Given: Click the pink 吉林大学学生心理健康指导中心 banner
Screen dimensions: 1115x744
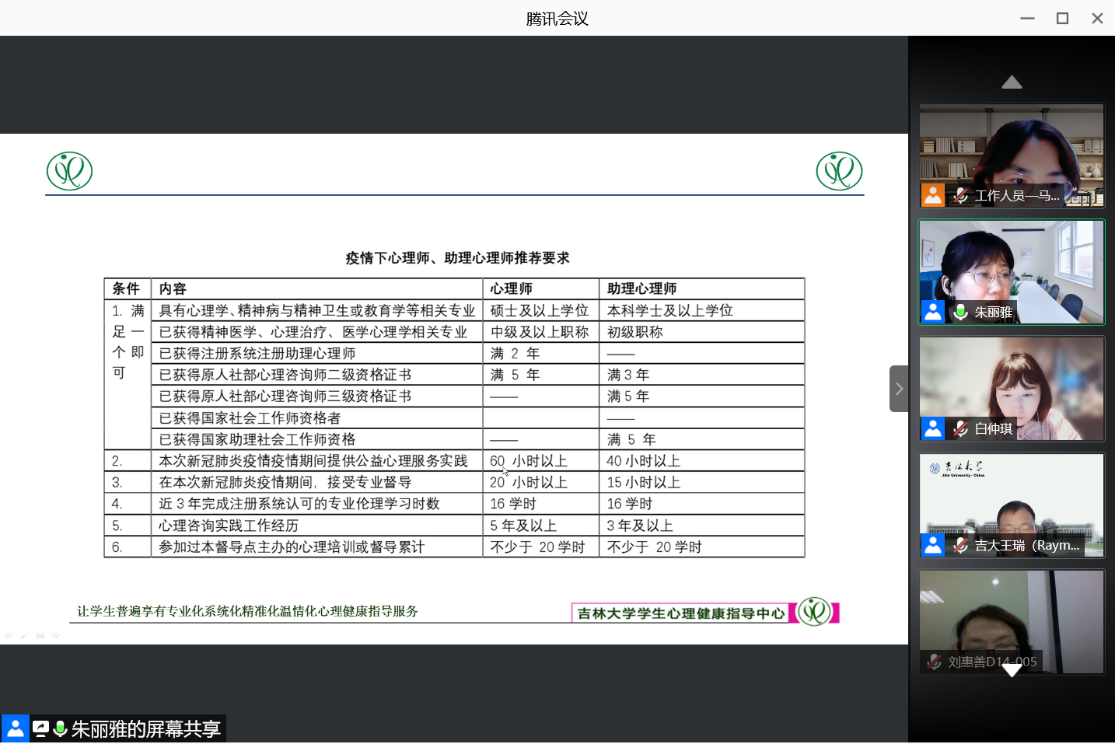Looking at the screenshot, I should pos(680,613).
